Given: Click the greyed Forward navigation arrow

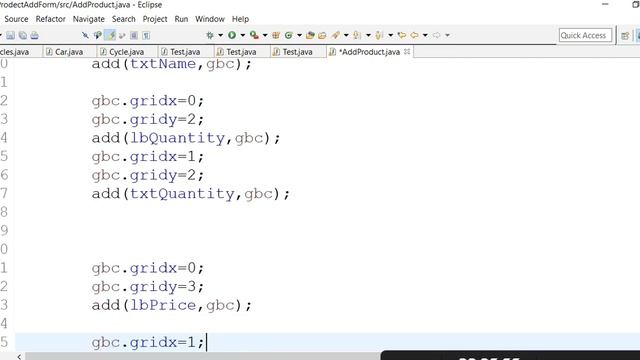Looking at the screenshot, I should click(x=437, y=36).
